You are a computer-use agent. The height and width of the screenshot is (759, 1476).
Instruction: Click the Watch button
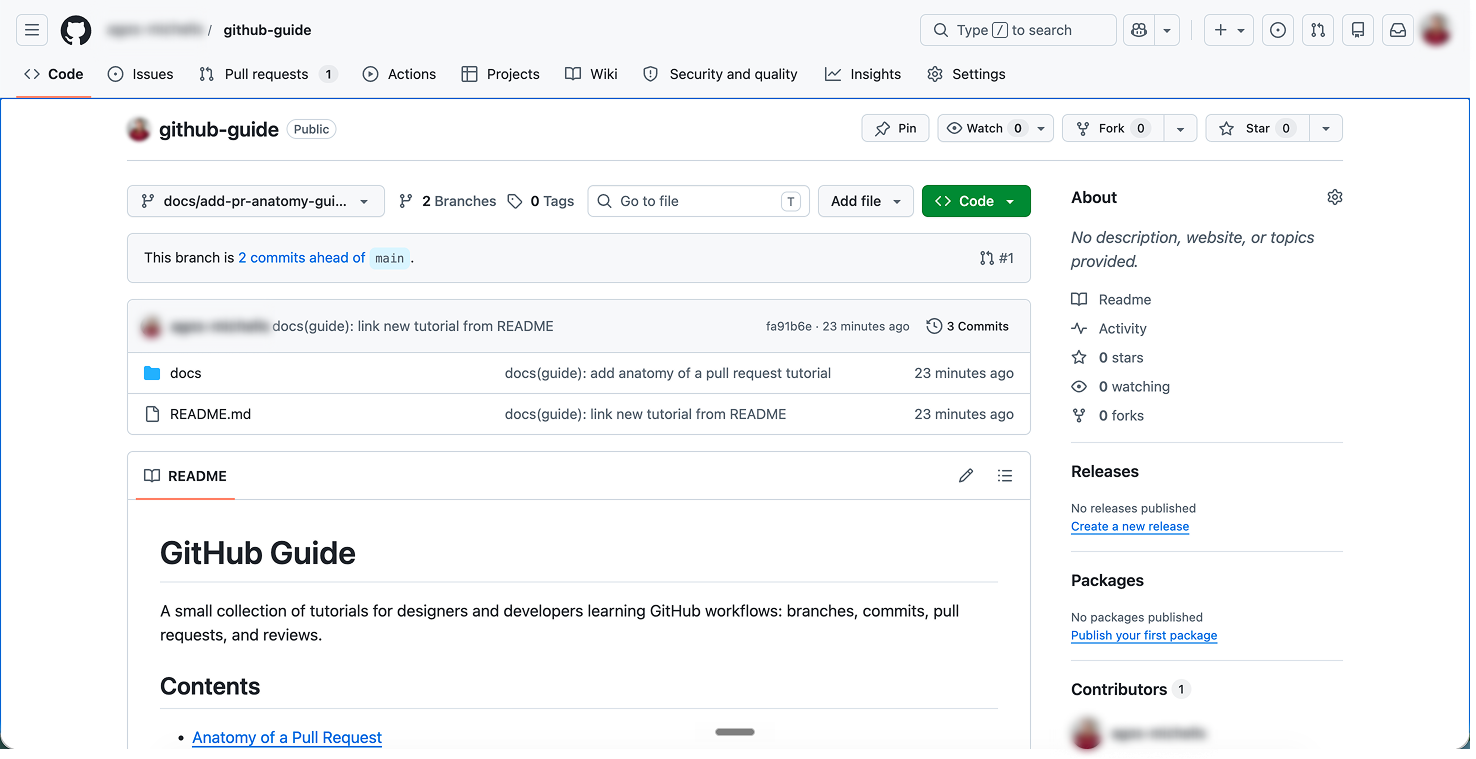click(984, 128)
